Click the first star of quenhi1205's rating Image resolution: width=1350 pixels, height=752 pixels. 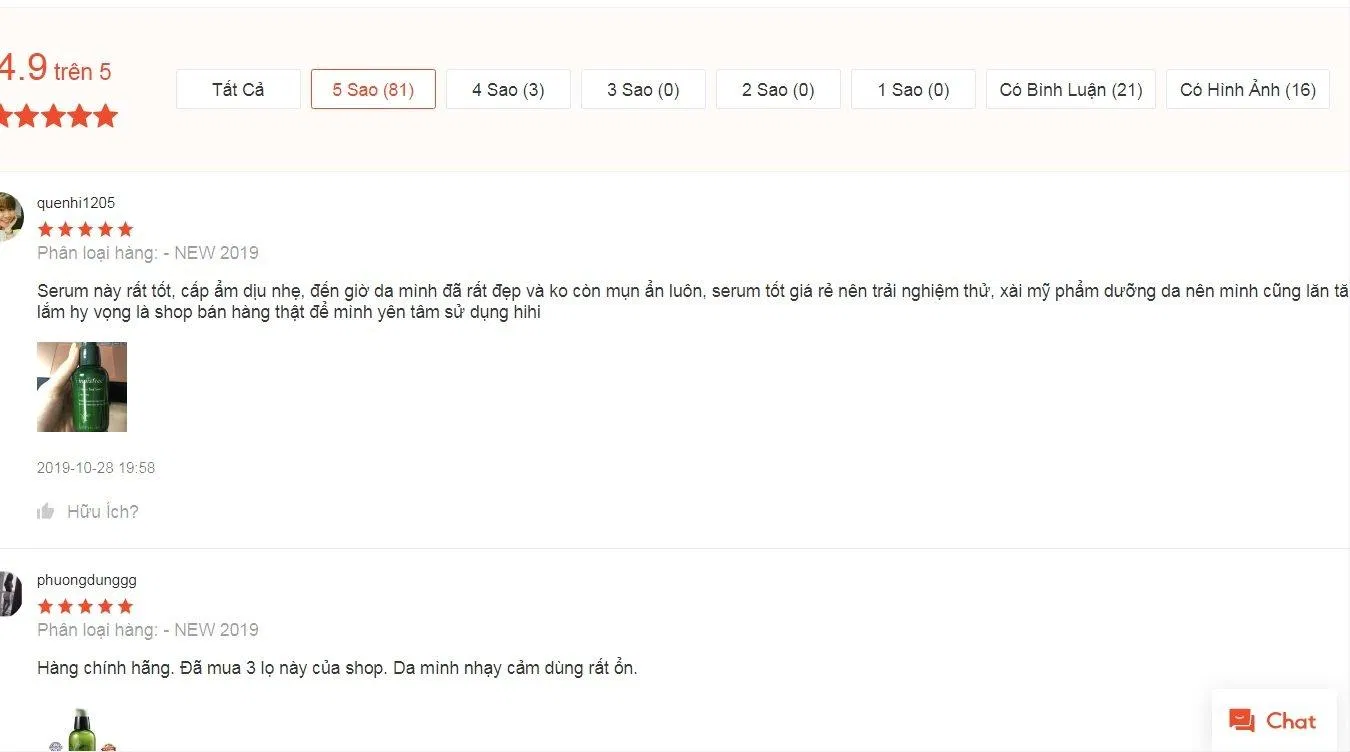[45, 229]
